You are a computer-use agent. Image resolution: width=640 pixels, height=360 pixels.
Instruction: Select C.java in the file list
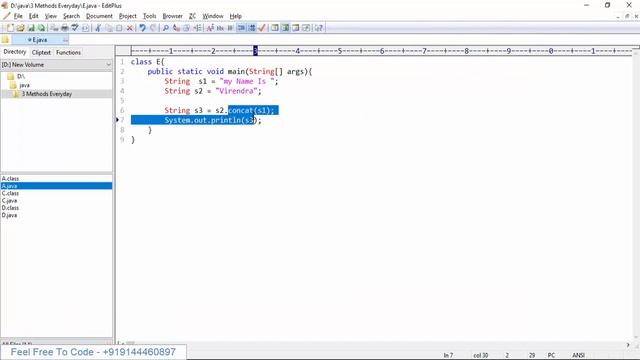pos(9,200)
